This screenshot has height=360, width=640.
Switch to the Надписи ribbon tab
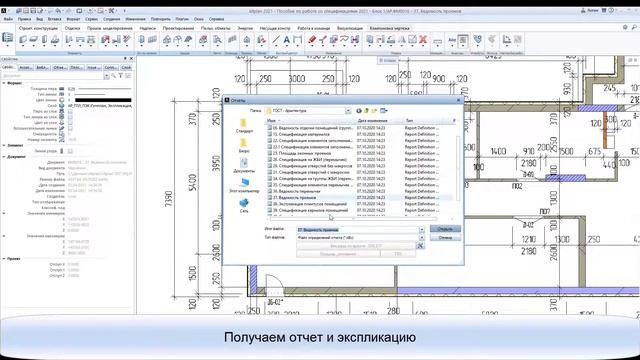[147, 28]
